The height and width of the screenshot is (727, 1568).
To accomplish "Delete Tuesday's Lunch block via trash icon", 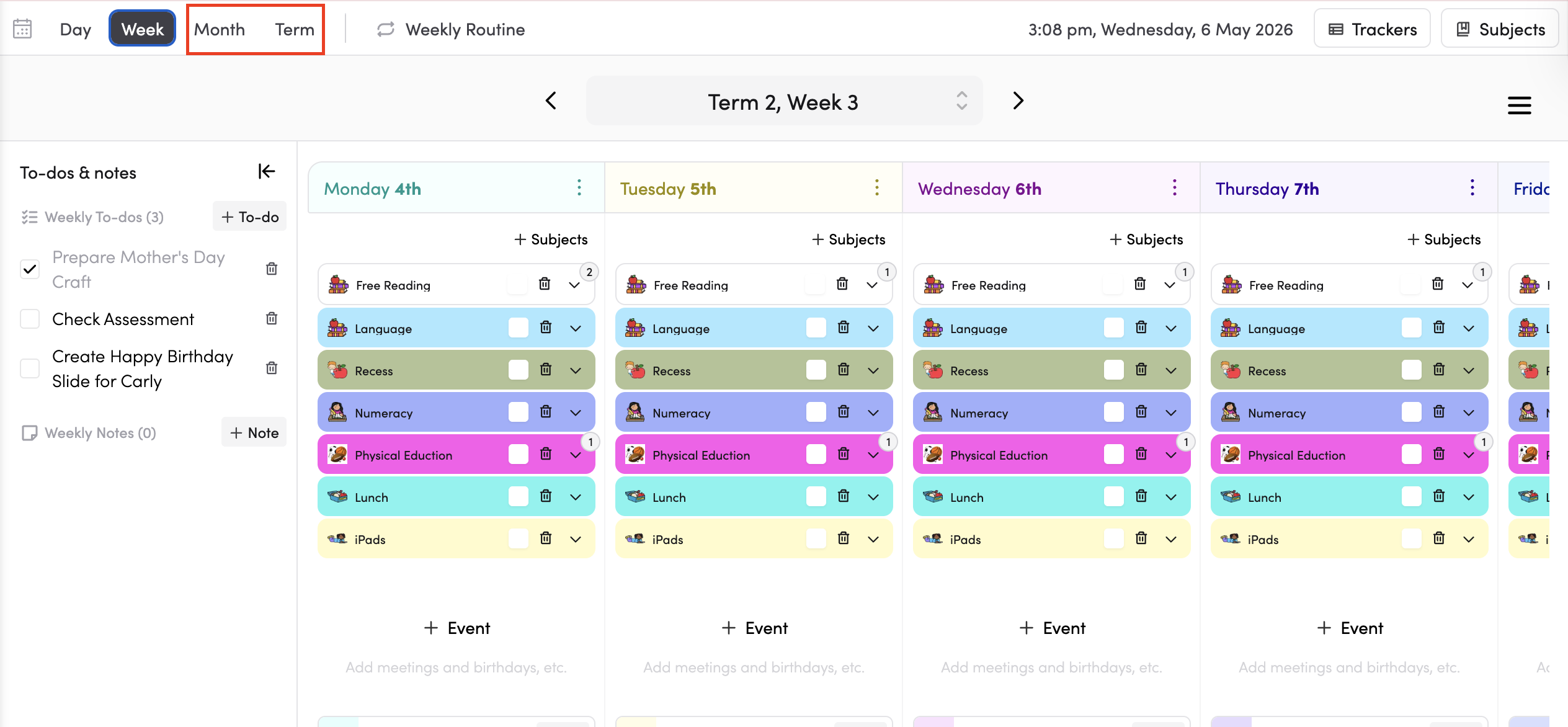I will coord(844,496).
